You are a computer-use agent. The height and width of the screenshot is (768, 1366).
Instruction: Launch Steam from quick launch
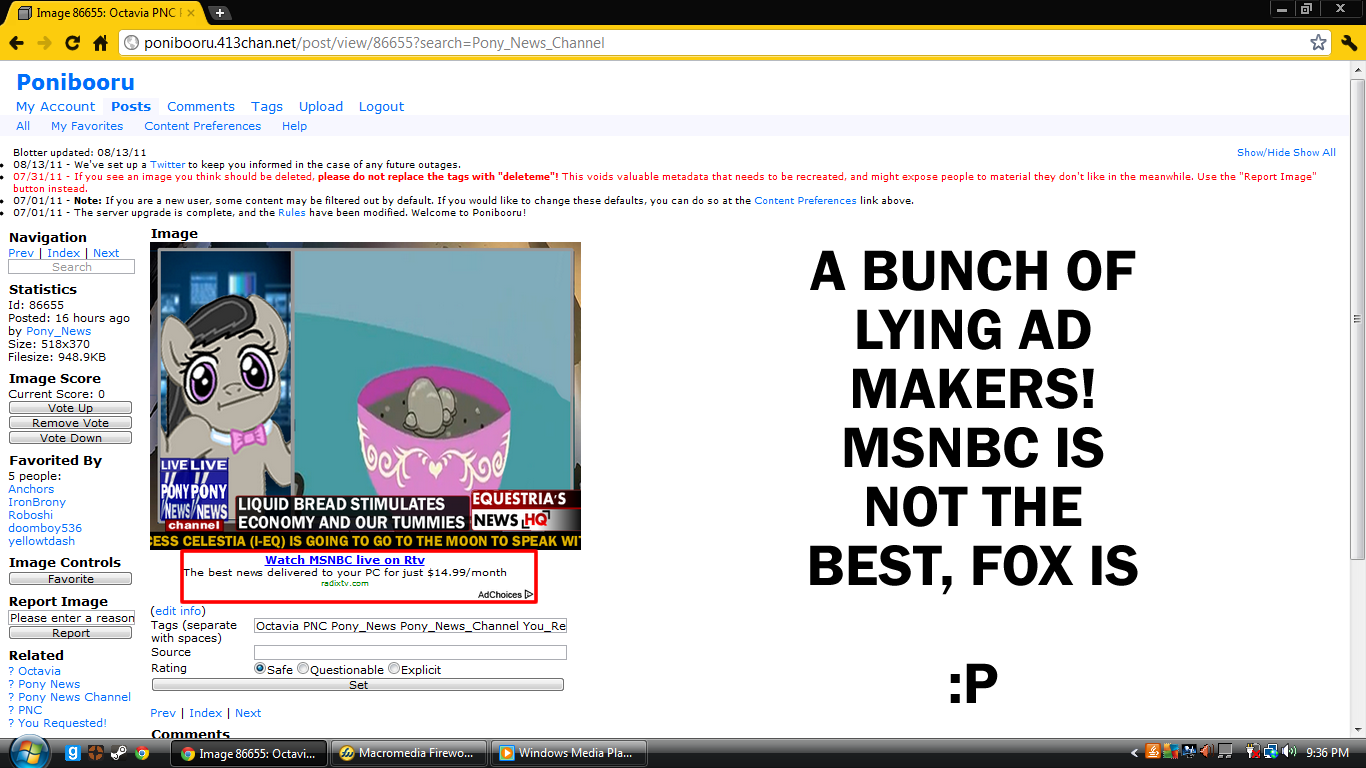coord(119,753)
